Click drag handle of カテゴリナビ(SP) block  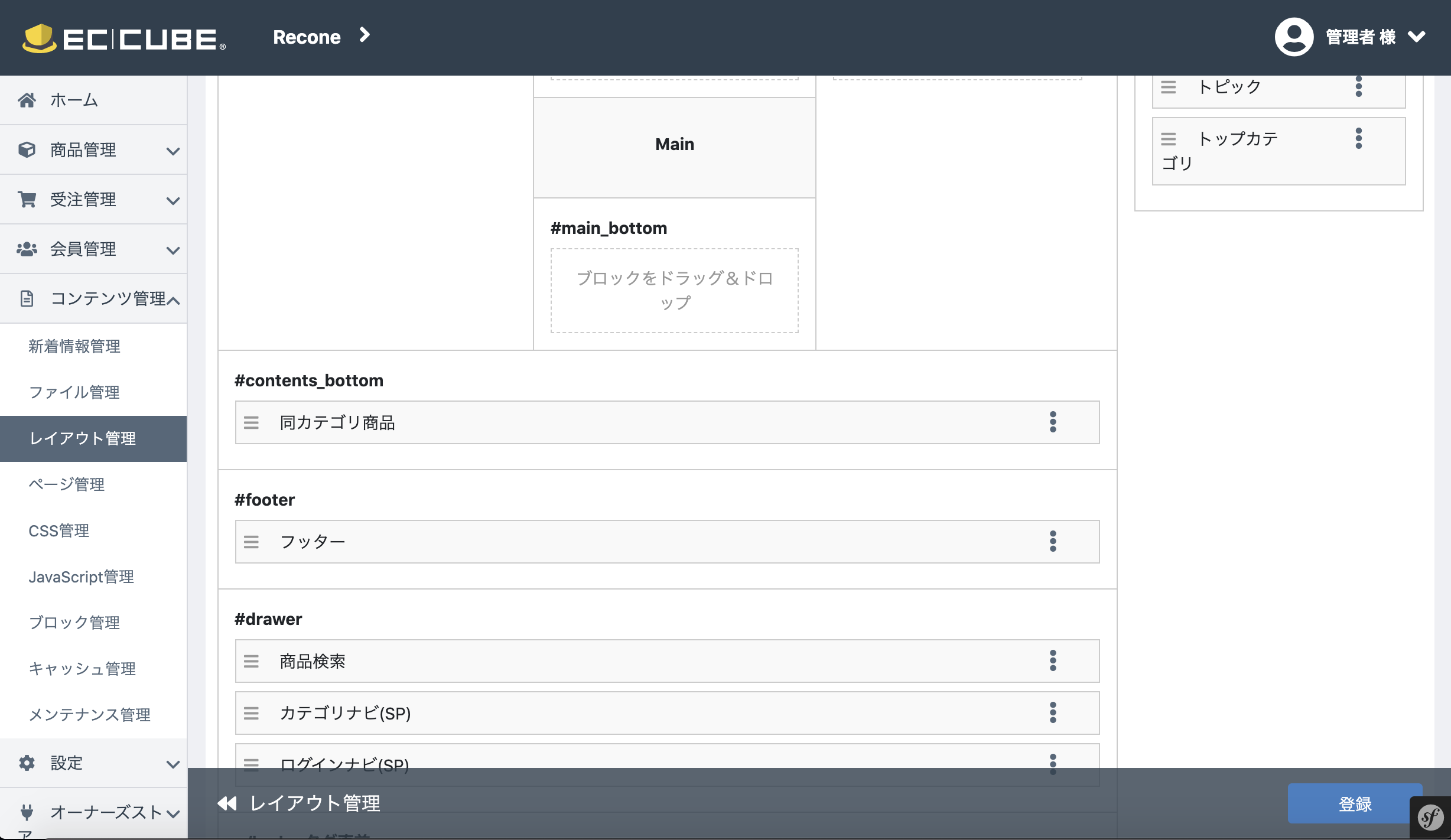click(x=251, y=714)
